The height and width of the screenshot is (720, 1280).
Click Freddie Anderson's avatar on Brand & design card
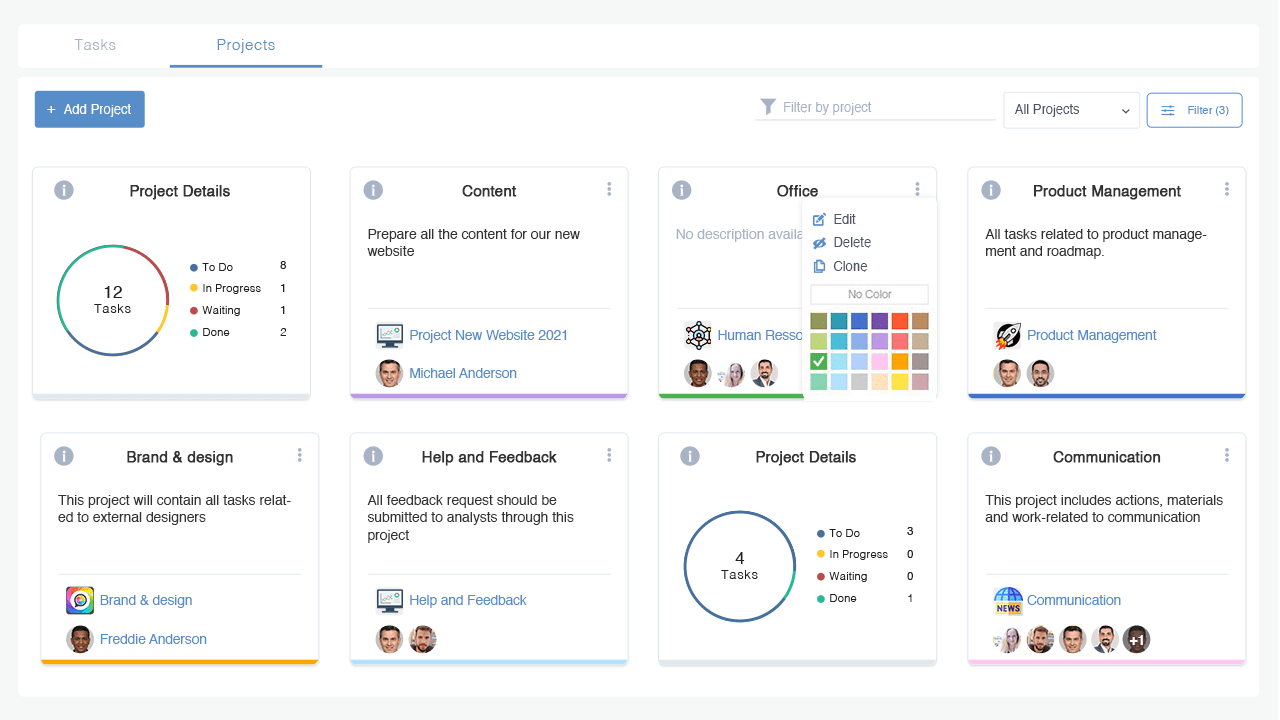81,639
